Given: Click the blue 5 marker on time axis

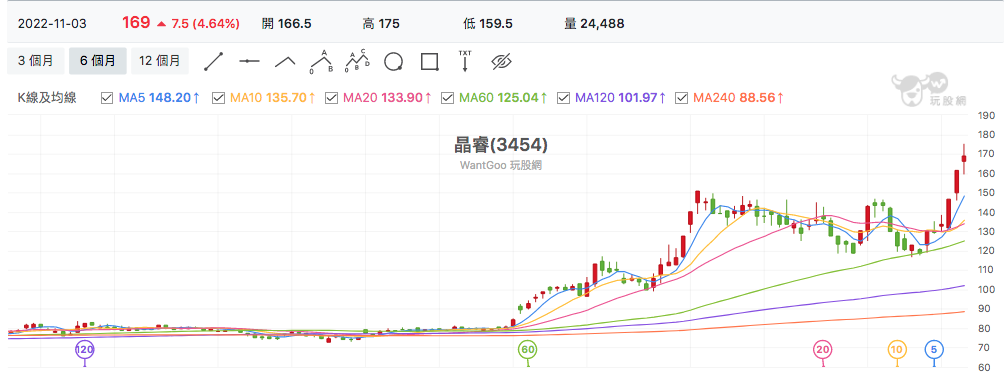Looking at the screenshot, I should tap(934, 350).
